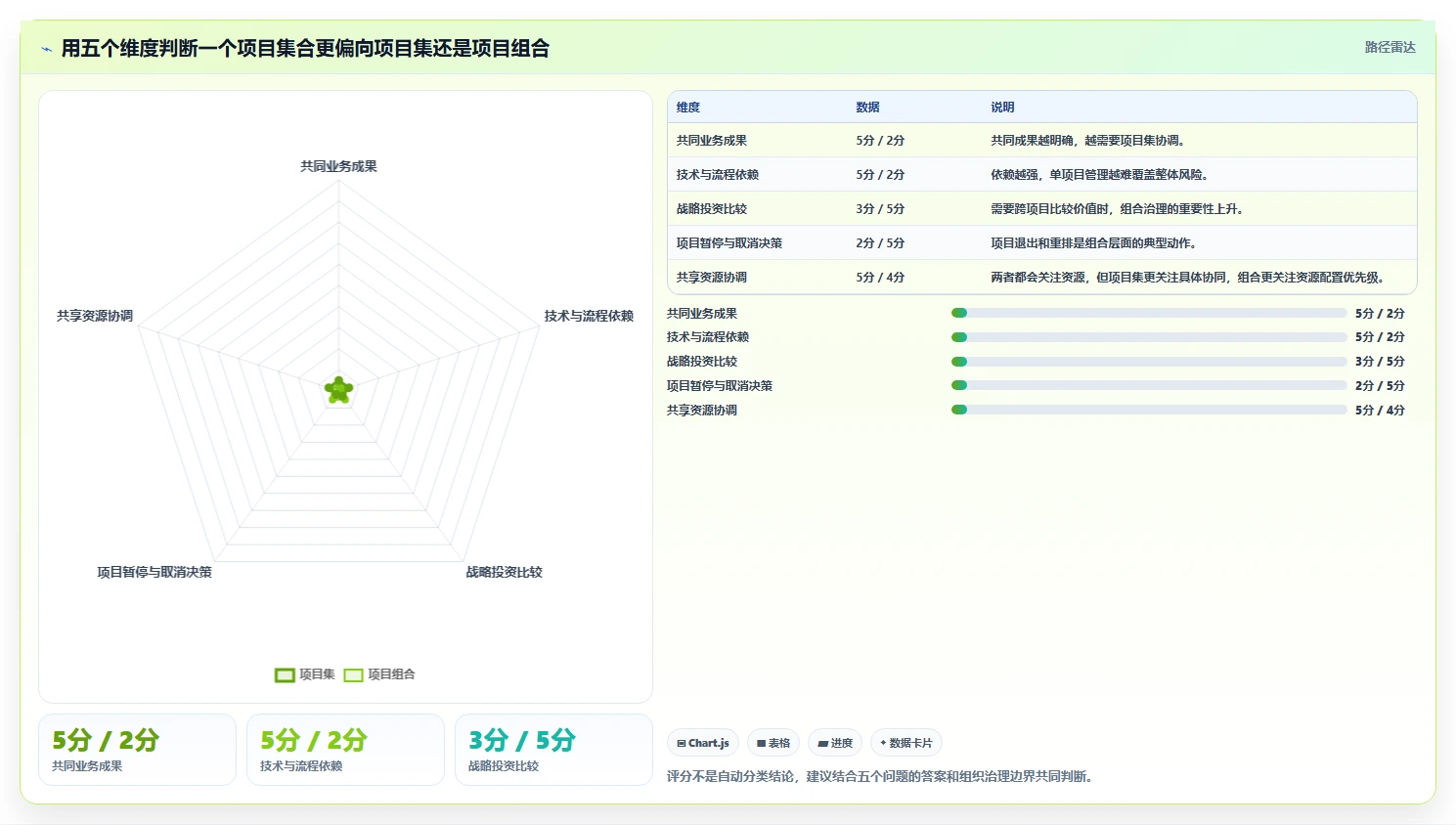Click the 共享资源协调 progress list label

tap(702, 411)
